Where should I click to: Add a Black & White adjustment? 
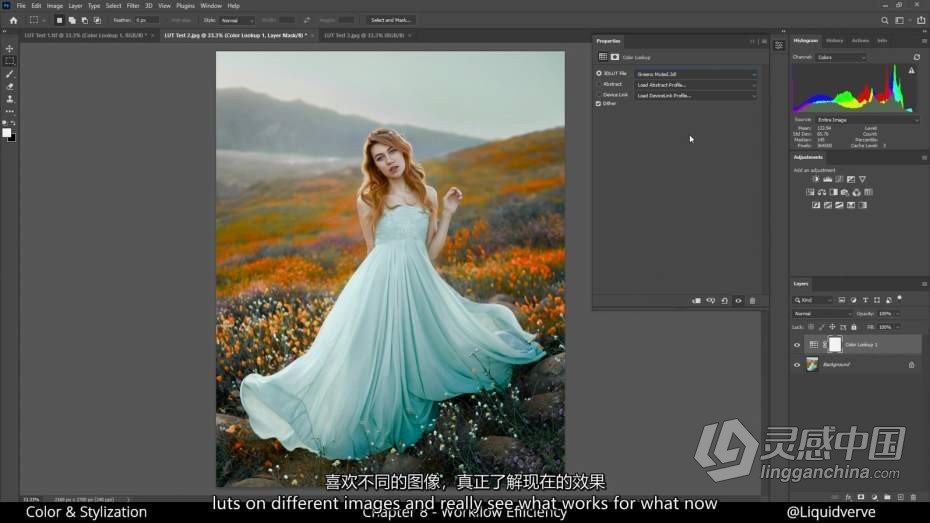833,192
